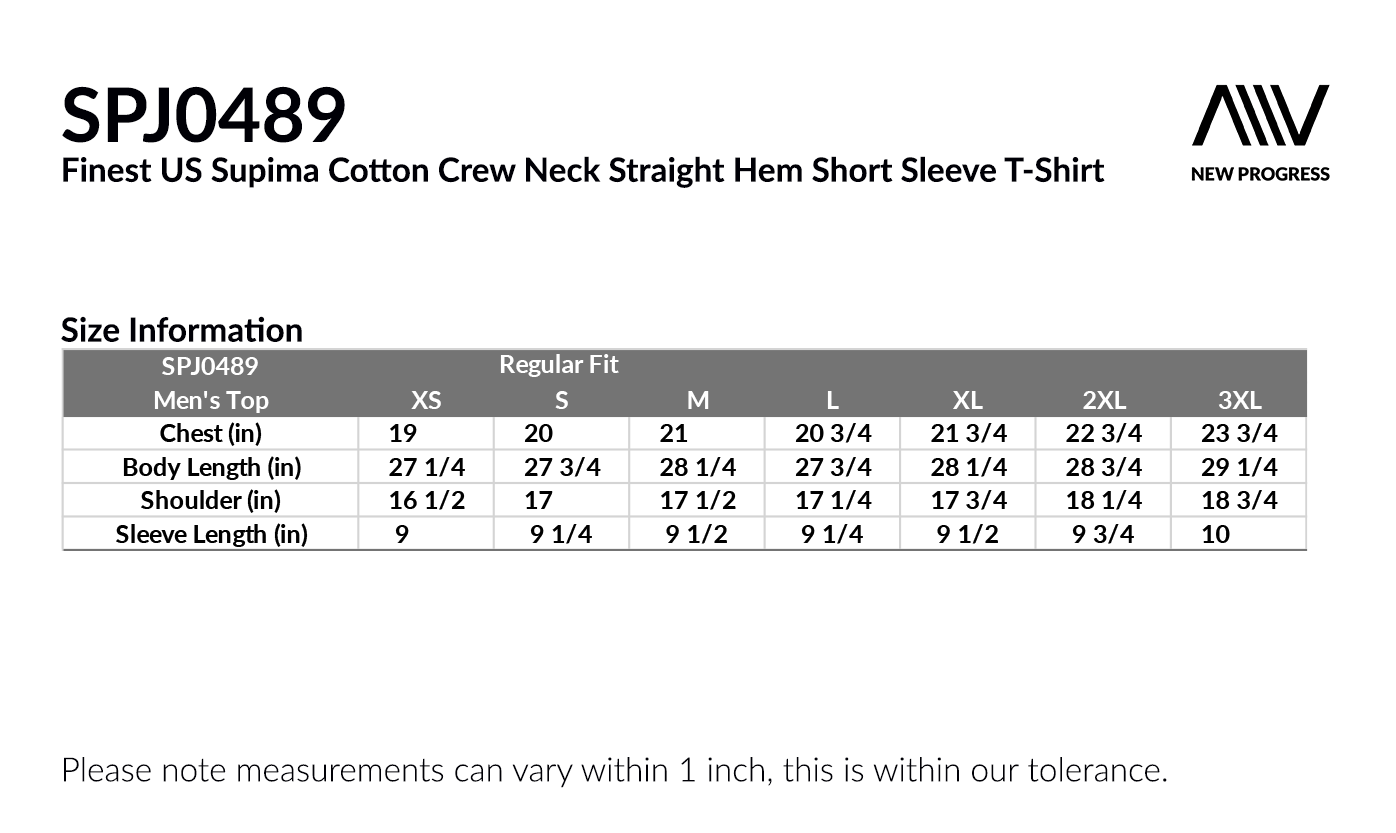Click the Size Information heading

click(182, 330)
